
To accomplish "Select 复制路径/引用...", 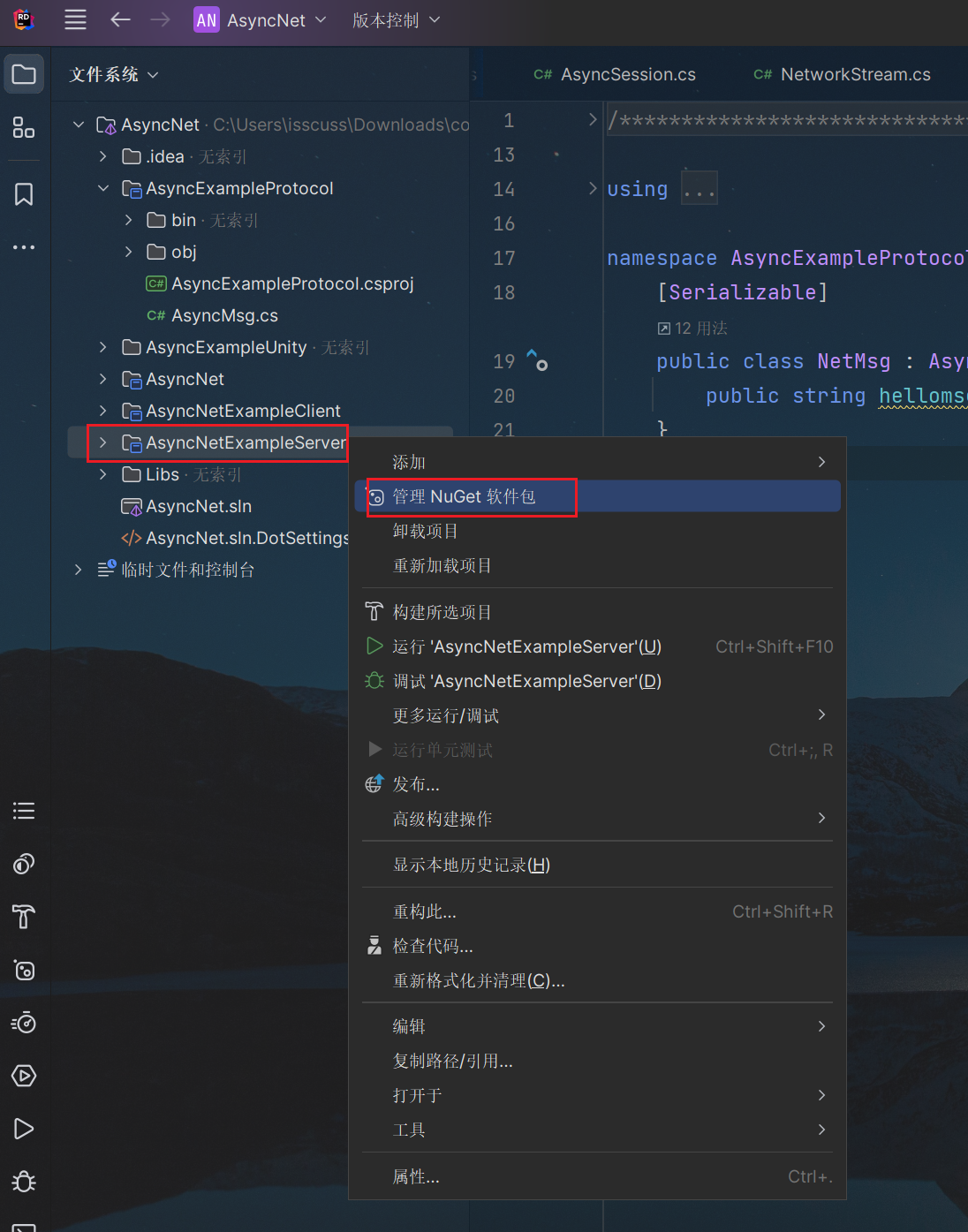I will (598, 1061).
